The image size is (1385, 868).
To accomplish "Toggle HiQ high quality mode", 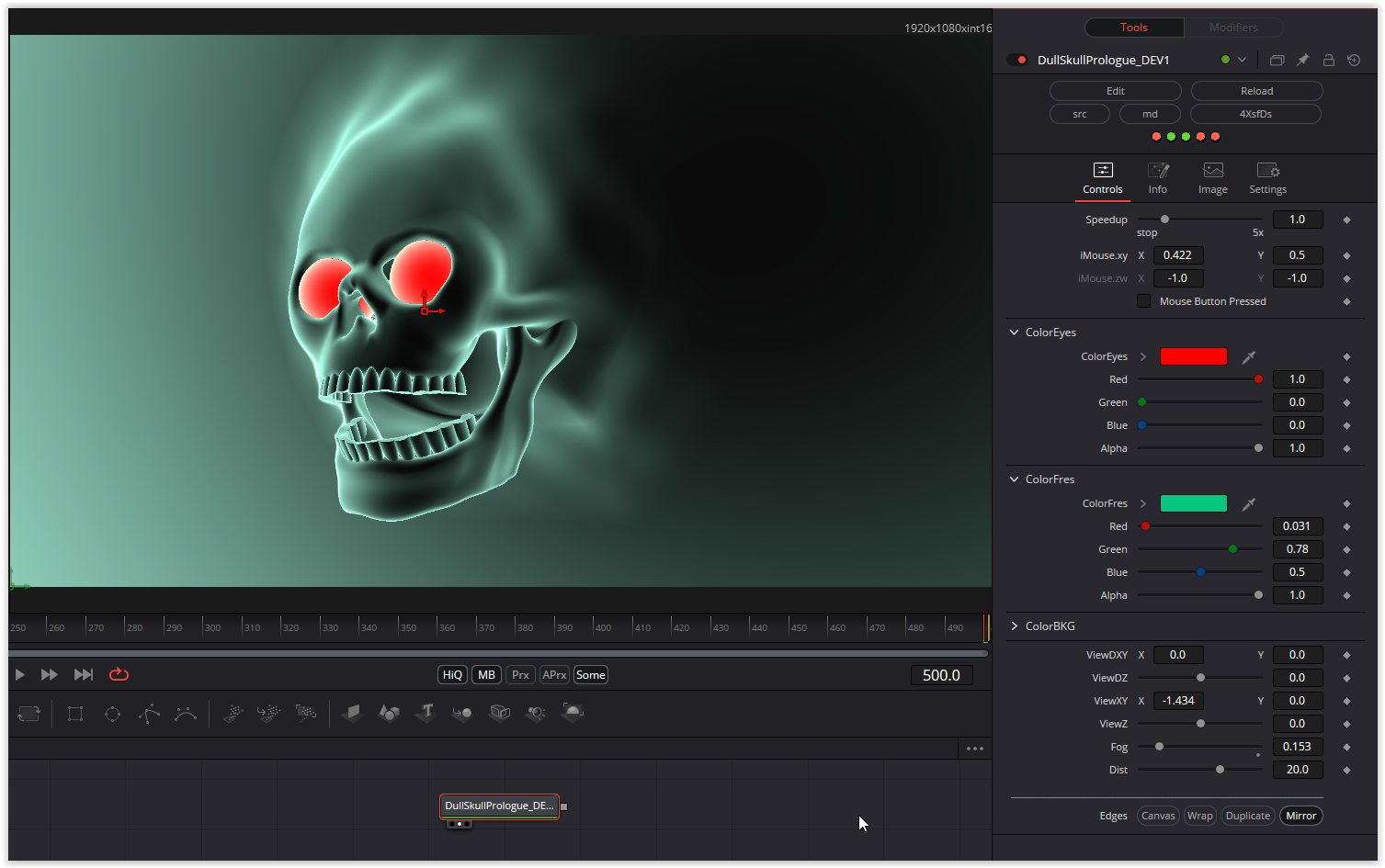I will pos(452,675).
